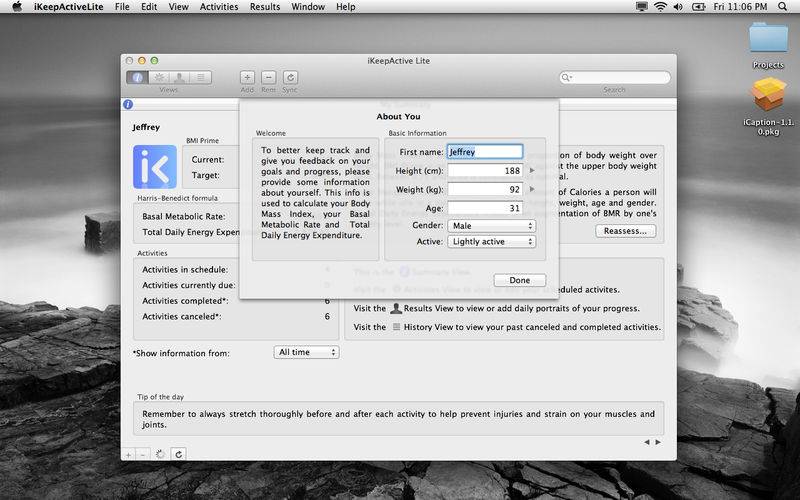
Task: Click the Jeffrey name heading
Action: click(146, 127)
